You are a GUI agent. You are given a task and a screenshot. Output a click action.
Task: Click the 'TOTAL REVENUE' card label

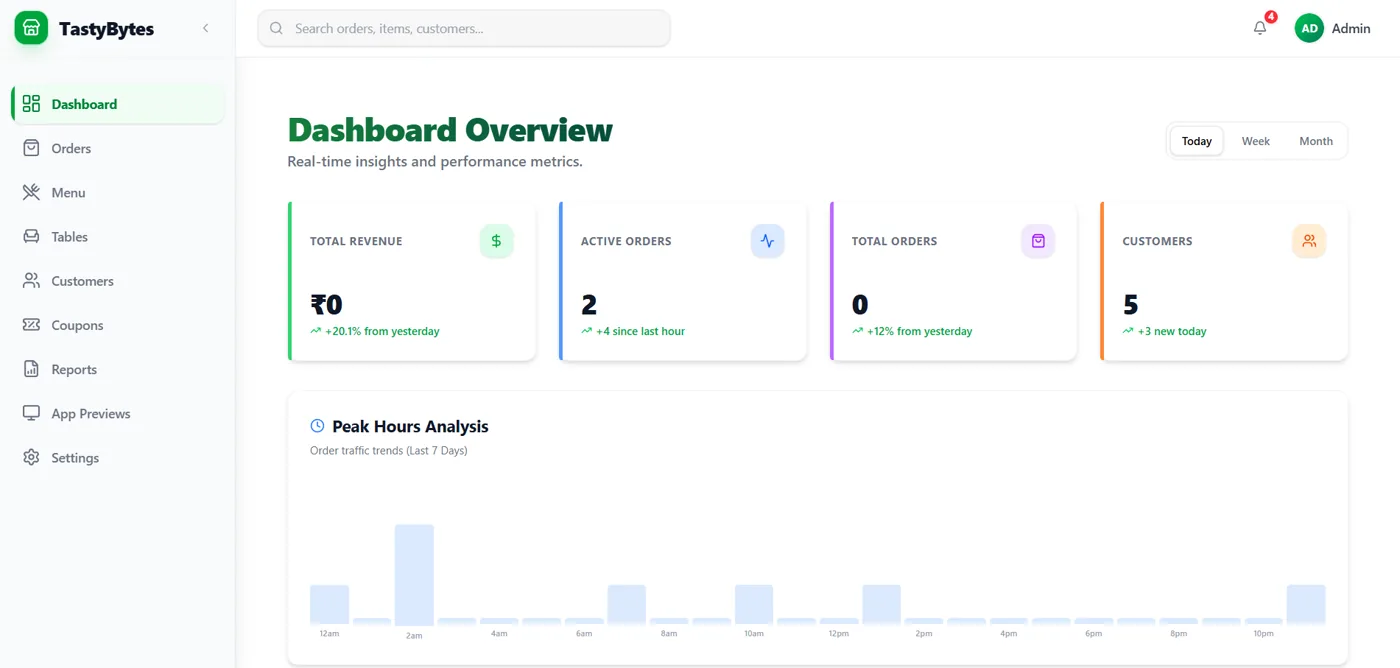[356, 241]
